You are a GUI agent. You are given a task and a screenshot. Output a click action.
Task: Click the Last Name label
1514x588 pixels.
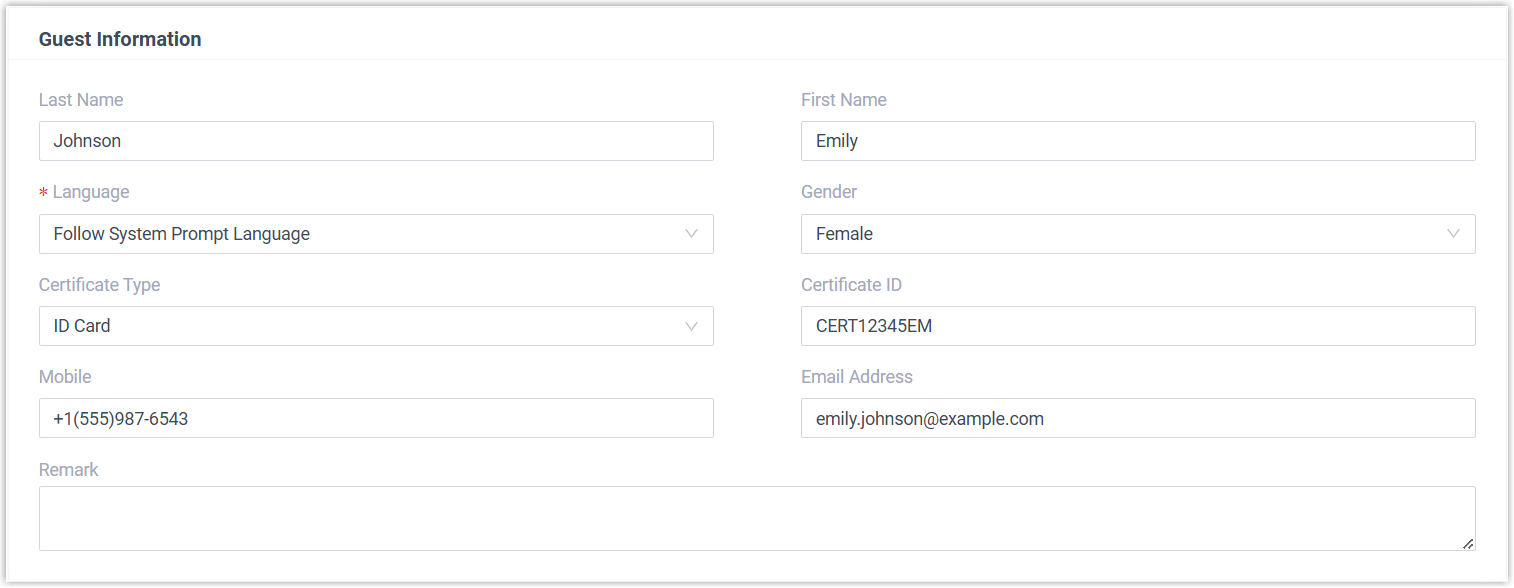coord(81,100)
